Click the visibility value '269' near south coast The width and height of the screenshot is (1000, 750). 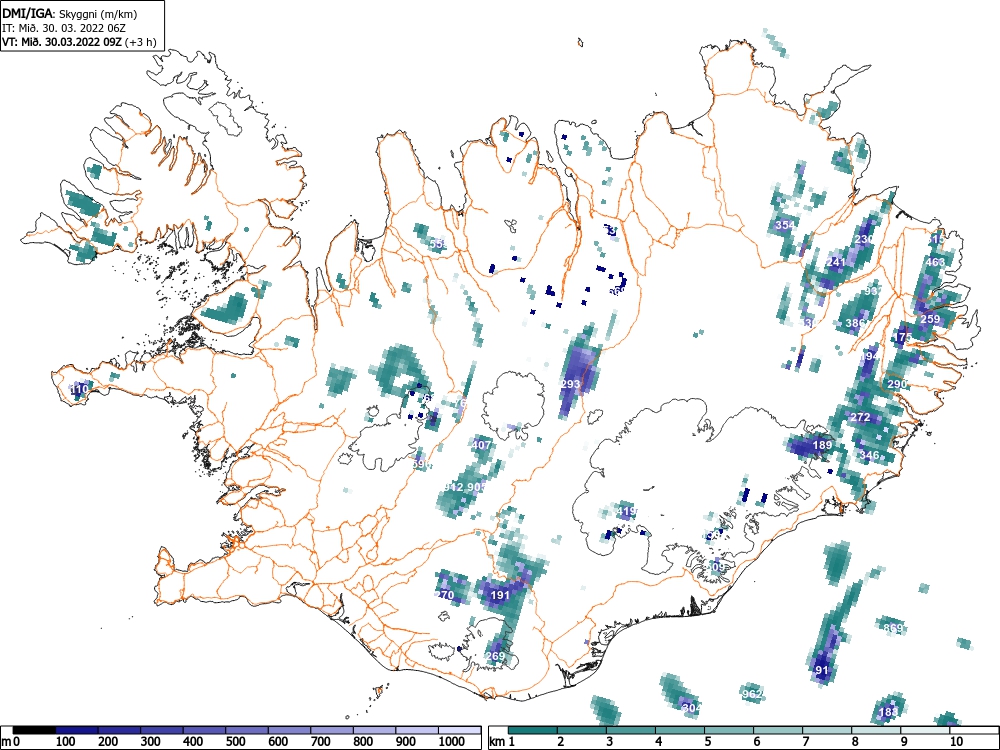[495, 656]
